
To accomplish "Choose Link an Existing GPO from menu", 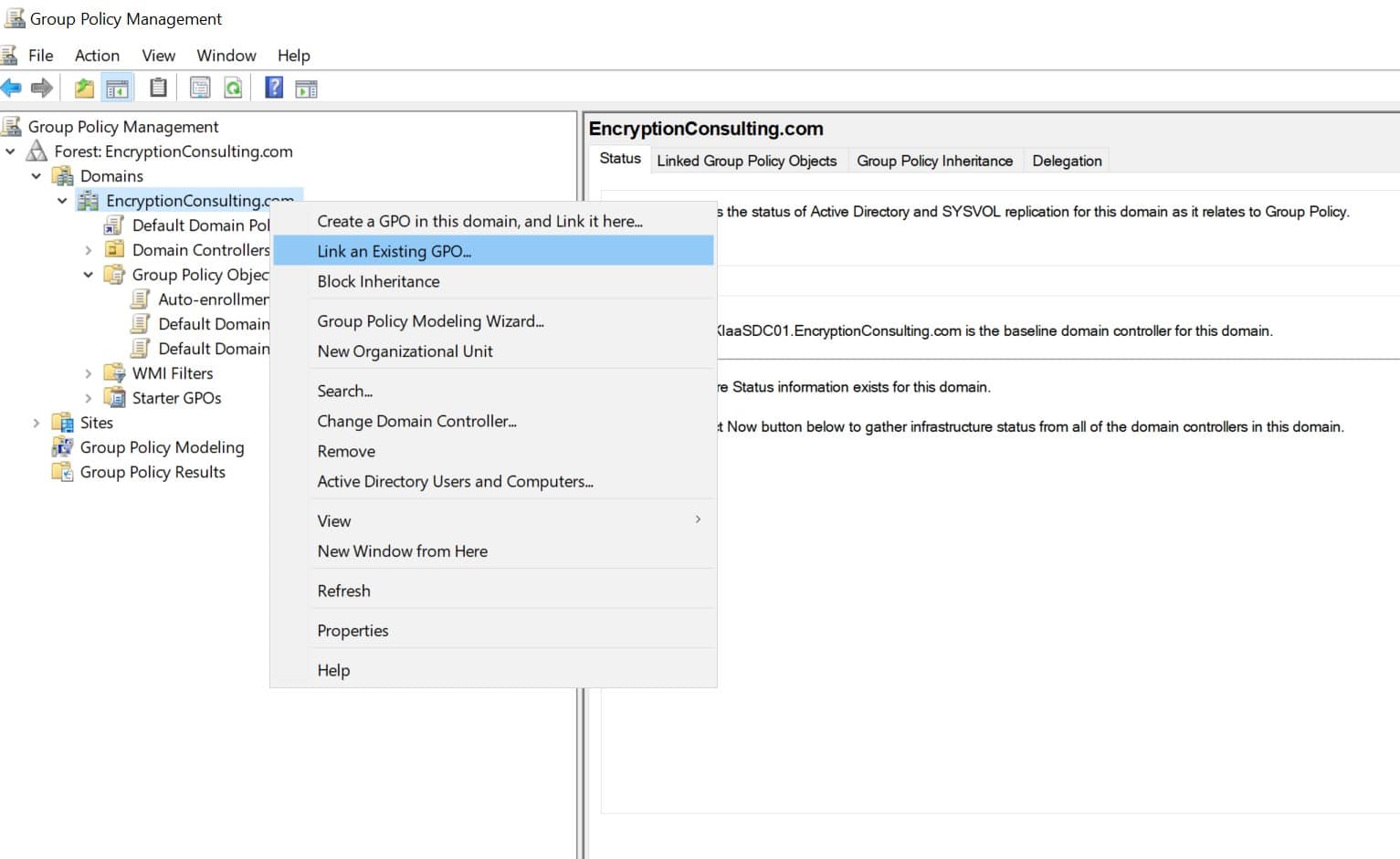I will tap(394, 251).
